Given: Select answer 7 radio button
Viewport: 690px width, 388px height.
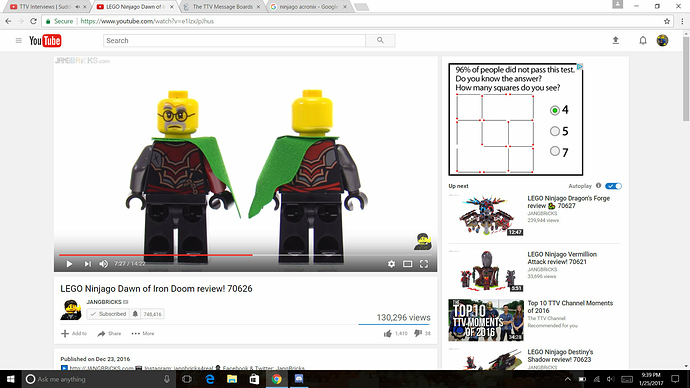Looking at the screenshot, I should point(554,151).
